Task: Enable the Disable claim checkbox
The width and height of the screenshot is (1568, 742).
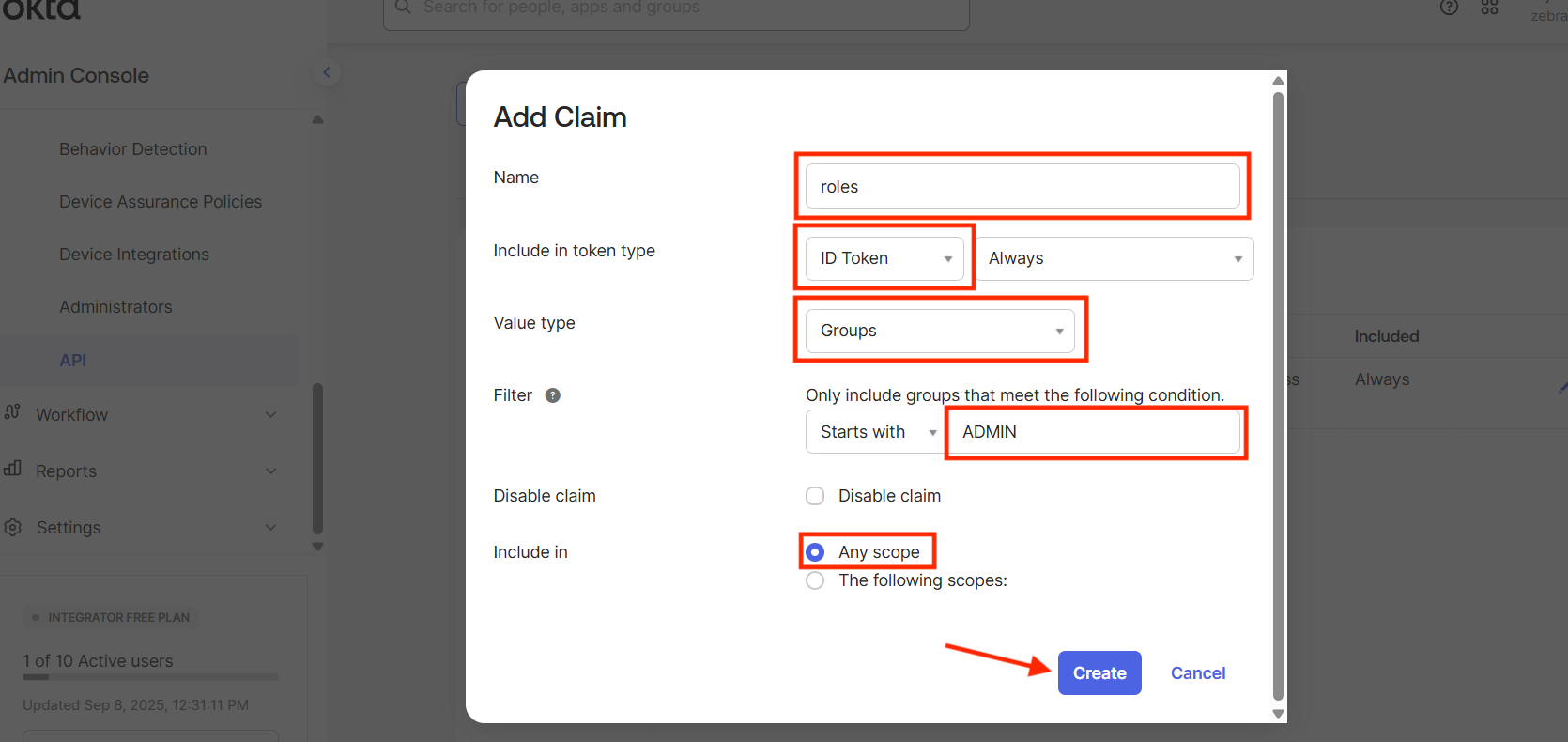Action: 815,496
